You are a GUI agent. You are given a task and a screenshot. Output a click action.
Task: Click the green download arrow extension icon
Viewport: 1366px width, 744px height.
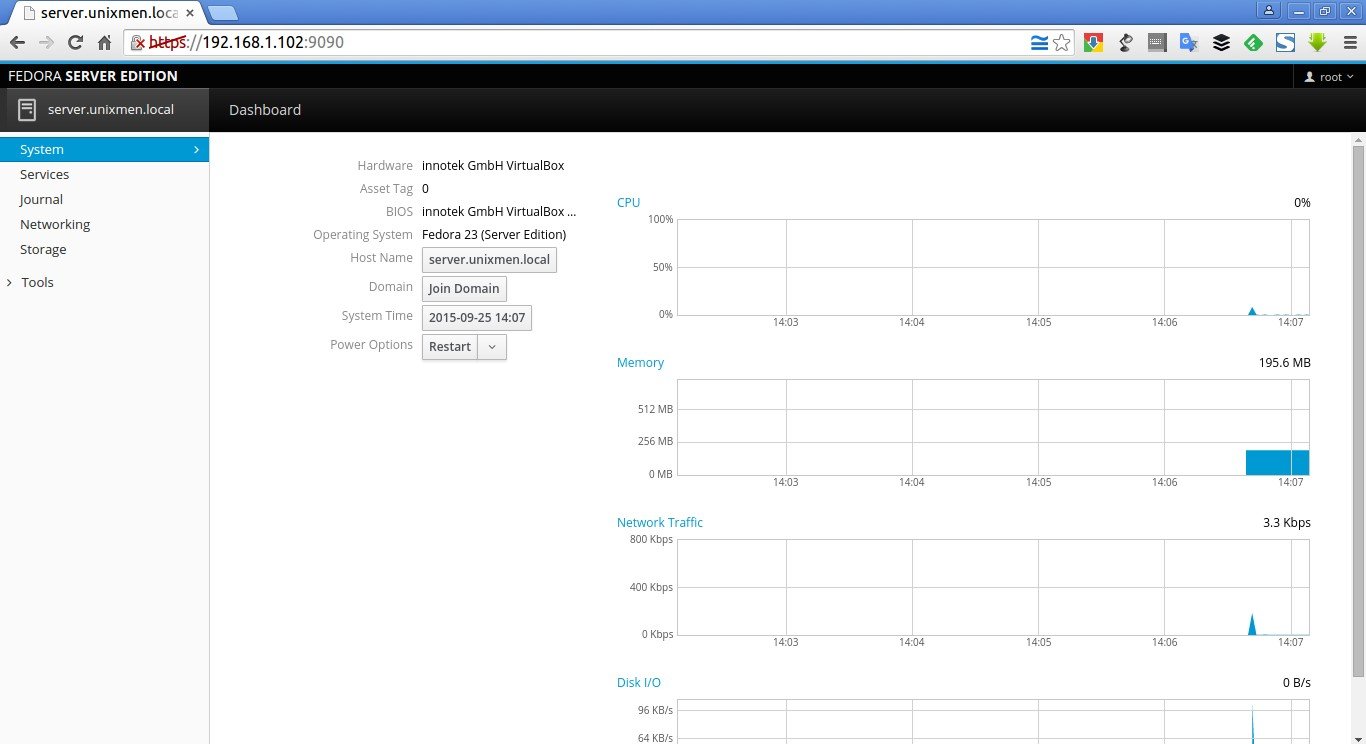tap(1317, 43)
